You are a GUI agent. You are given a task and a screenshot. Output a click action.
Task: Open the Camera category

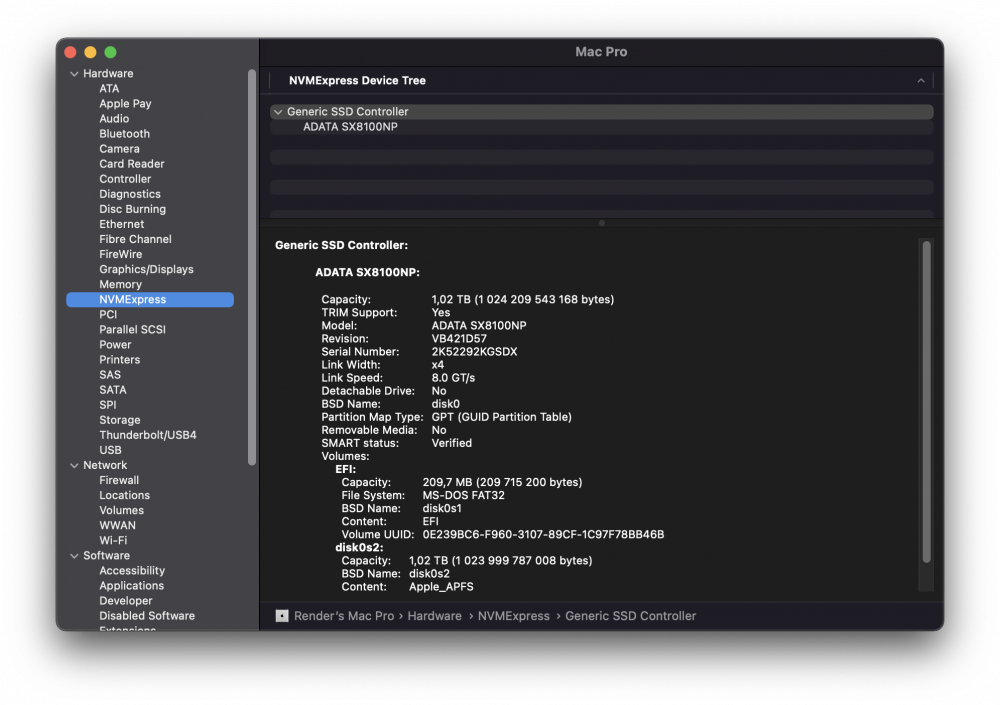(119, 149)
